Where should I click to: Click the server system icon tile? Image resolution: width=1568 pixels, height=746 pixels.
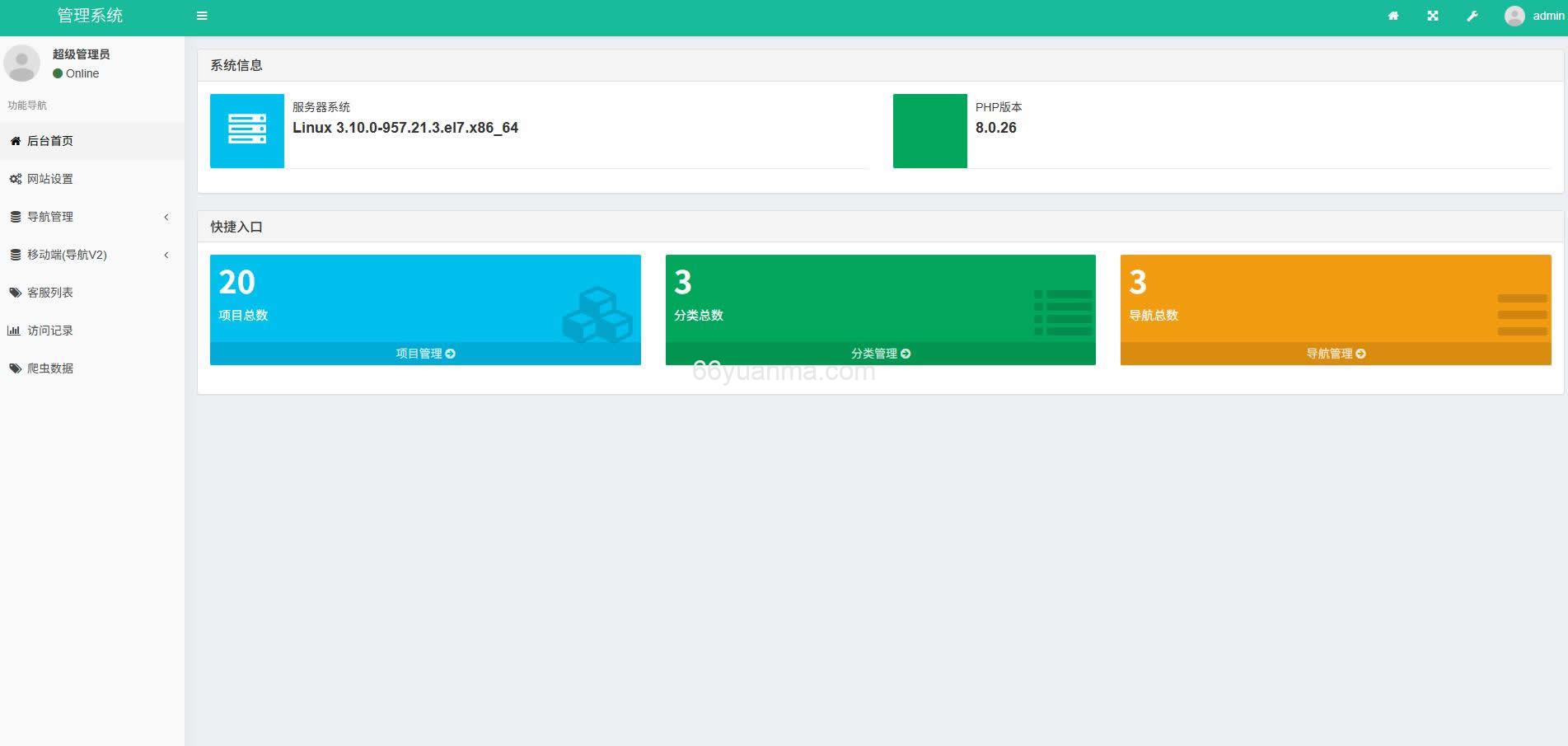246,130
